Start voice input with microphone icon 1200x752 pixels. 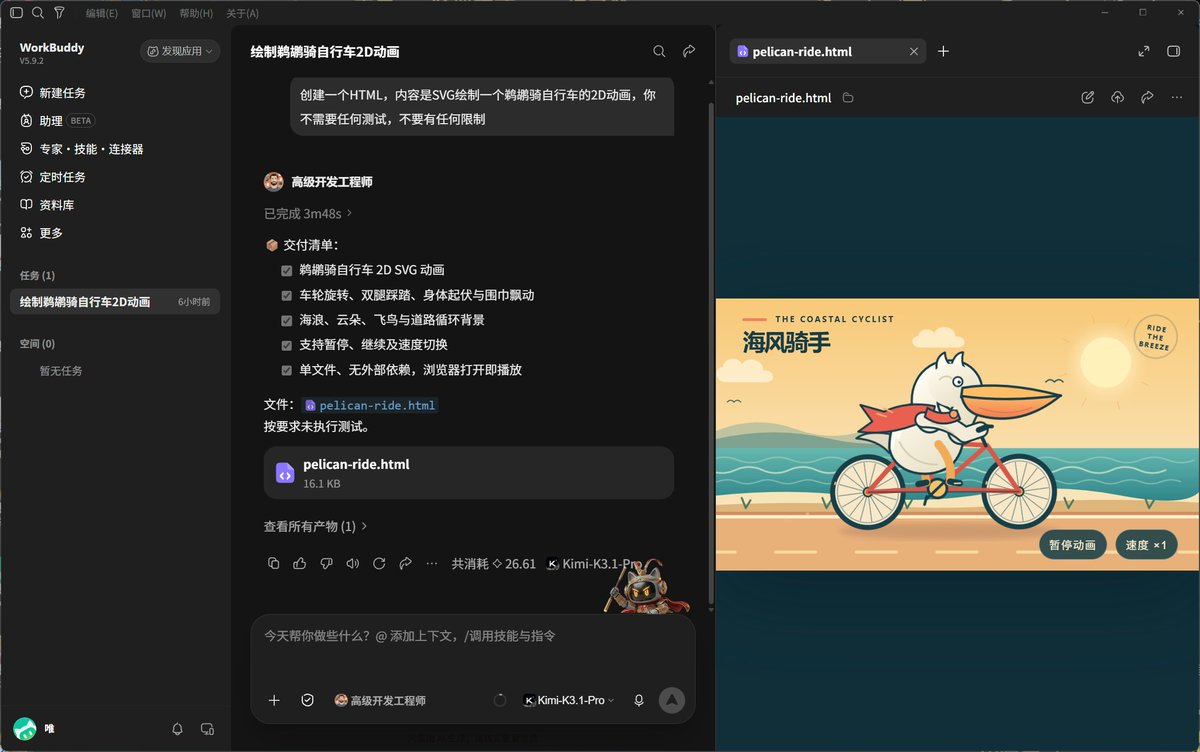(639, 700)
